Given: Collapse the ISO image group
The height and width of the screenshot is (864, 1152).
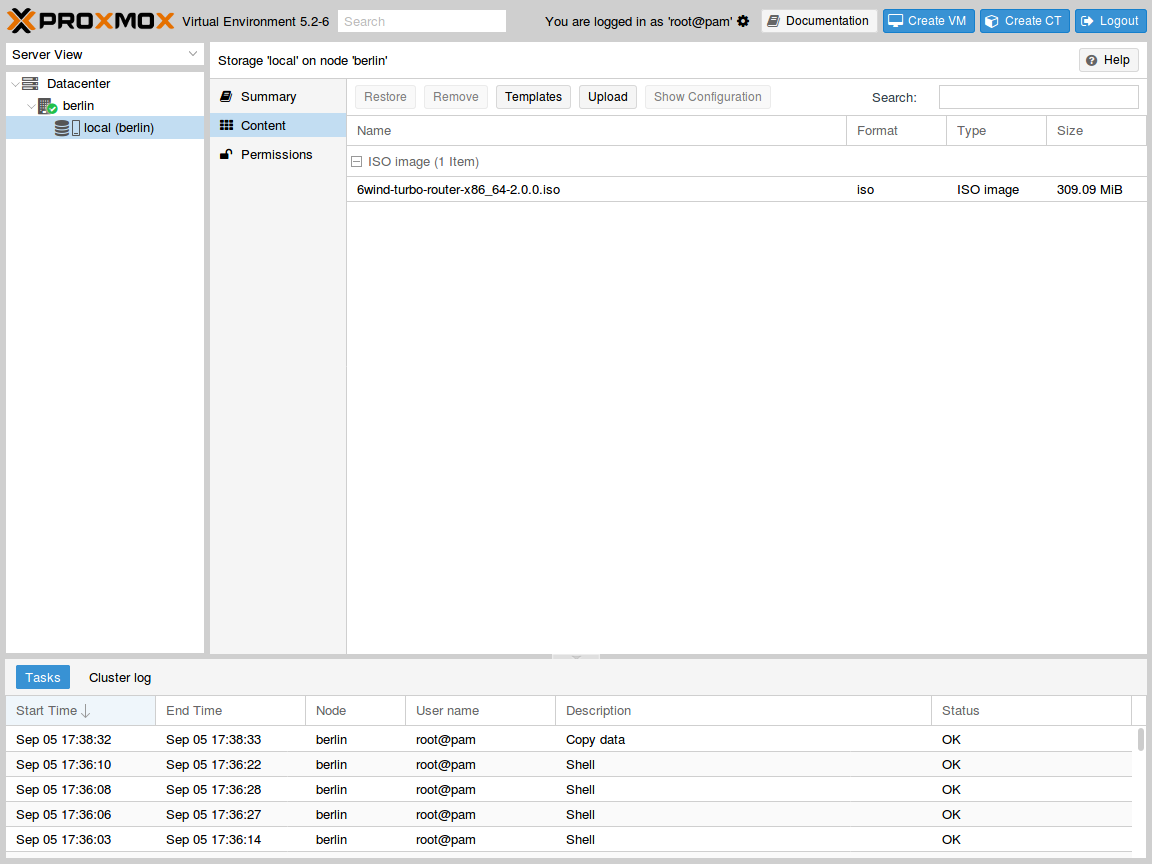Looking at the screenshot, I should [x=357, y=162].
